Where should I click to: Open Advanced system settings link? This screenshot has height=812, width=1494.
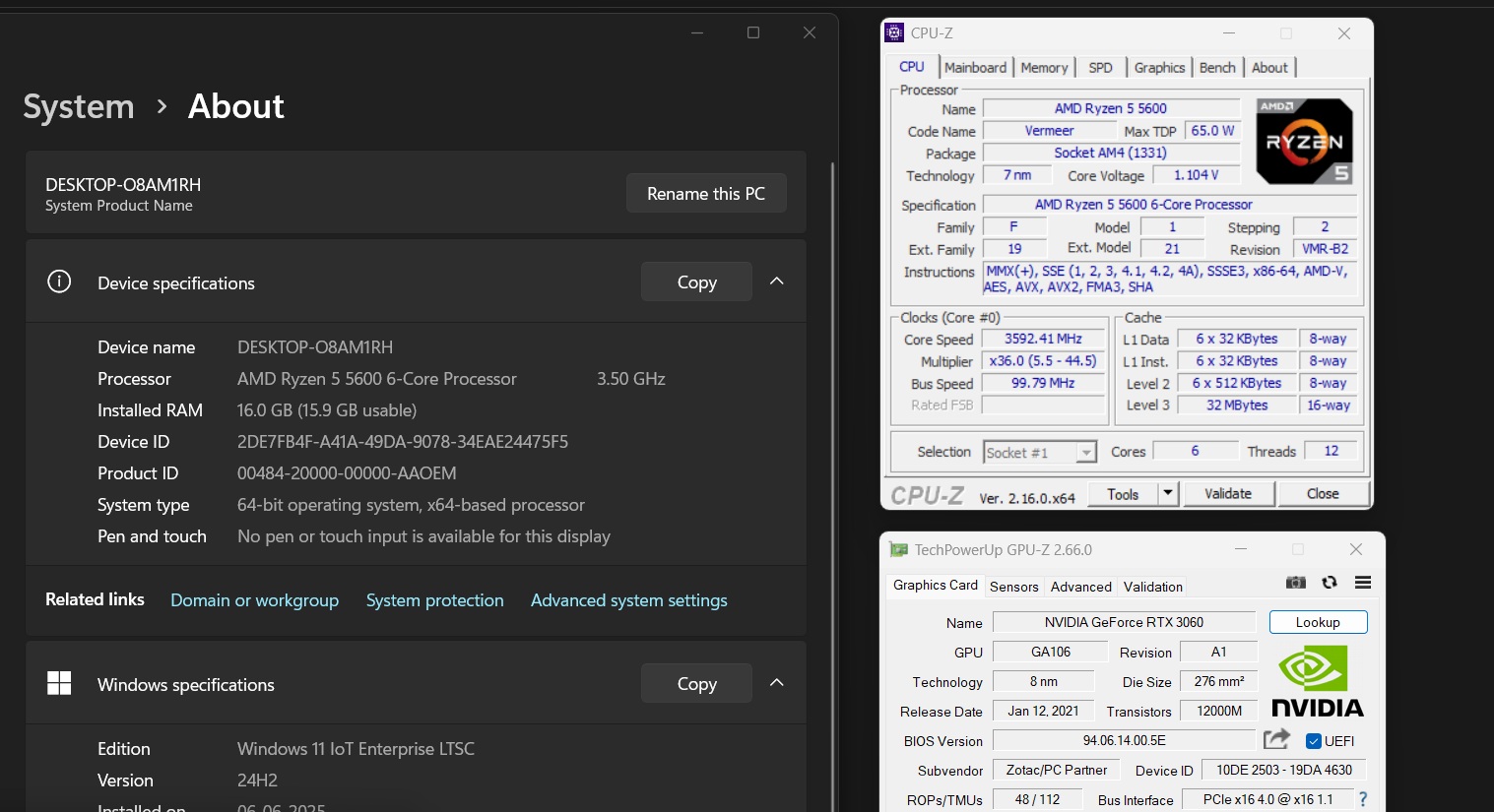[628, 599]
